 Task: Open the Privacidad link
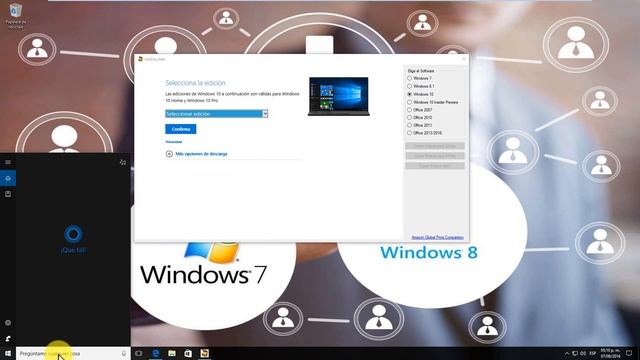[174, 142]
